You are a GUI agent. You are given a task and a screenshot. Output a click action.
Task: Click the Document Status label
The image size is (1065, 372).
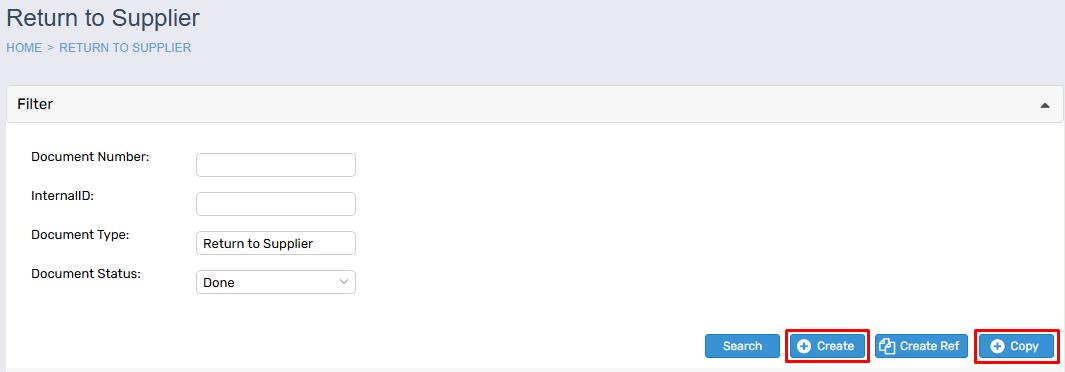[86, 274]
